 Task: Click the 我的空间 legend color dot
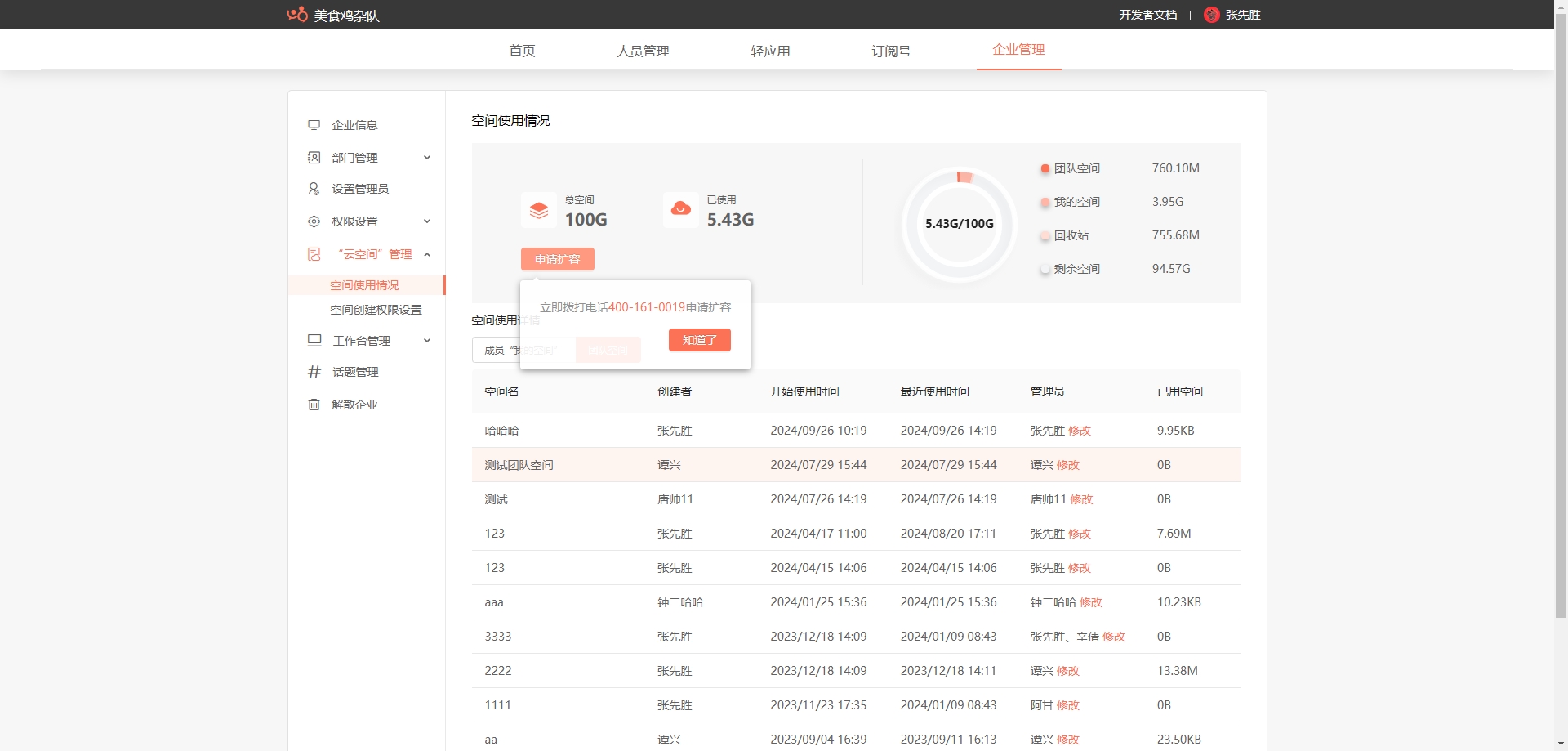1045,203
